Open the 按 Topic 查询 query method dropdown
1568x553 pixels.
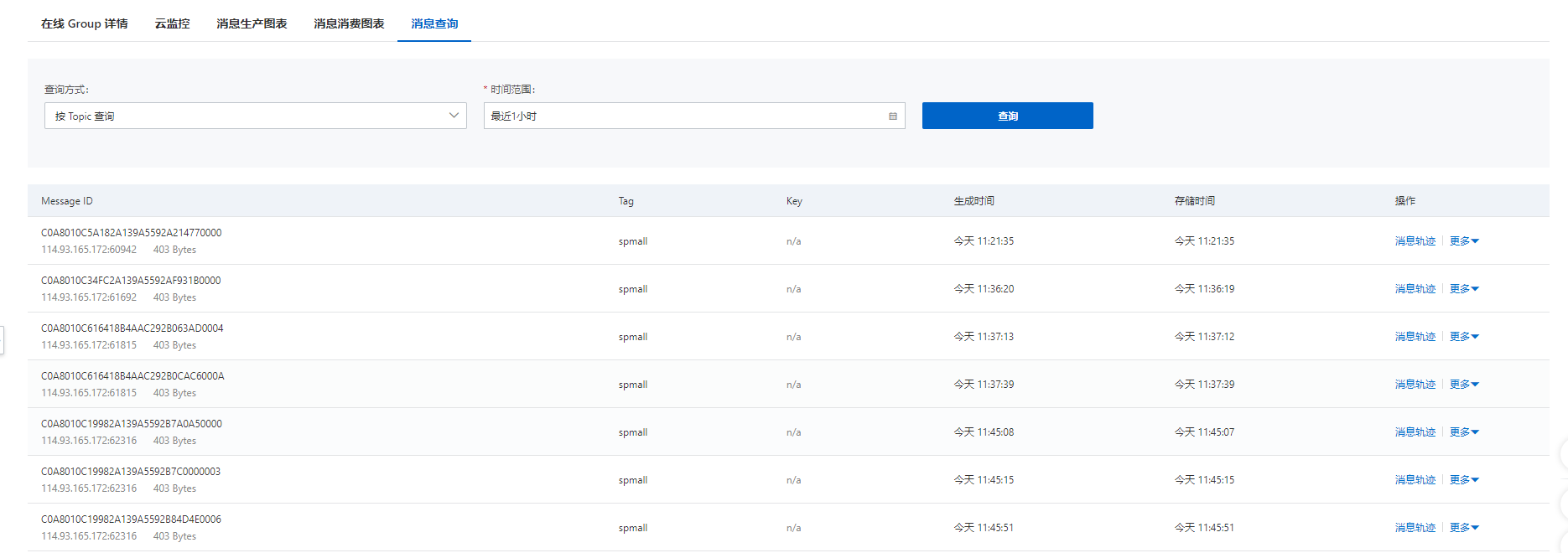255,116
